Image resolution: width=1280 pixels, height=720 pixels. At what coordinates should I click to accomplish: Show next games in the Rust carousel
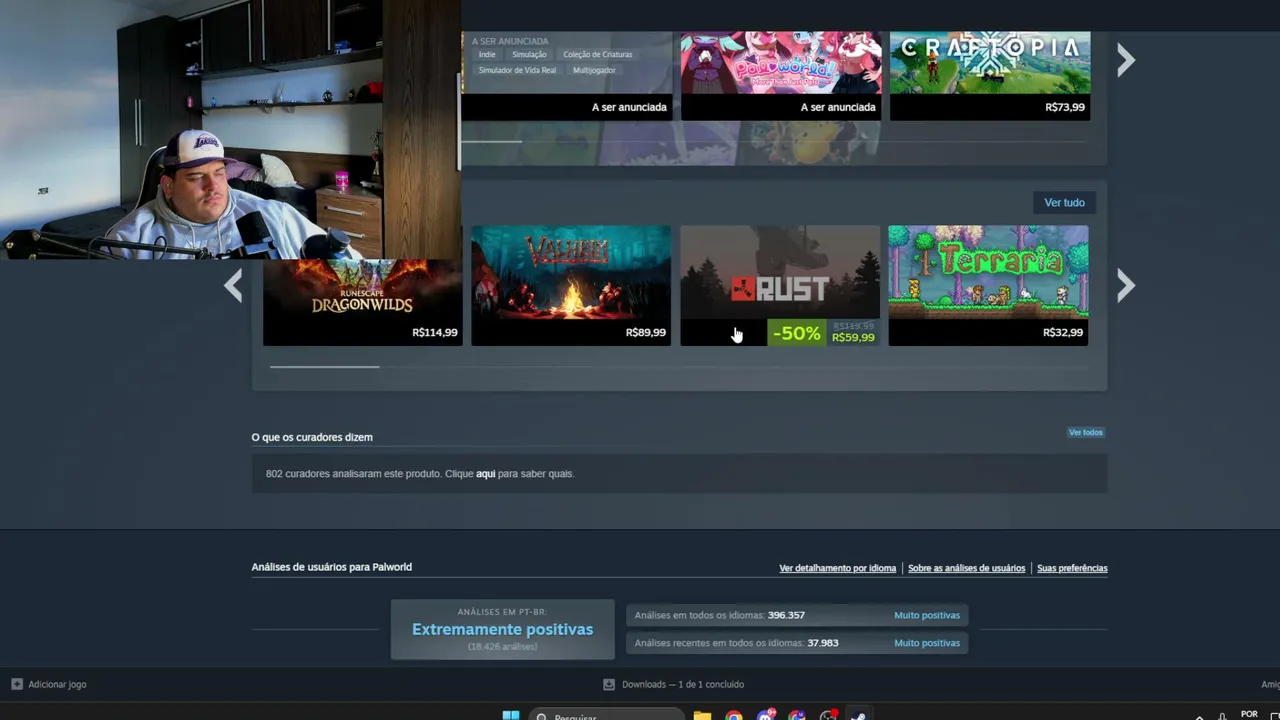1126,286
